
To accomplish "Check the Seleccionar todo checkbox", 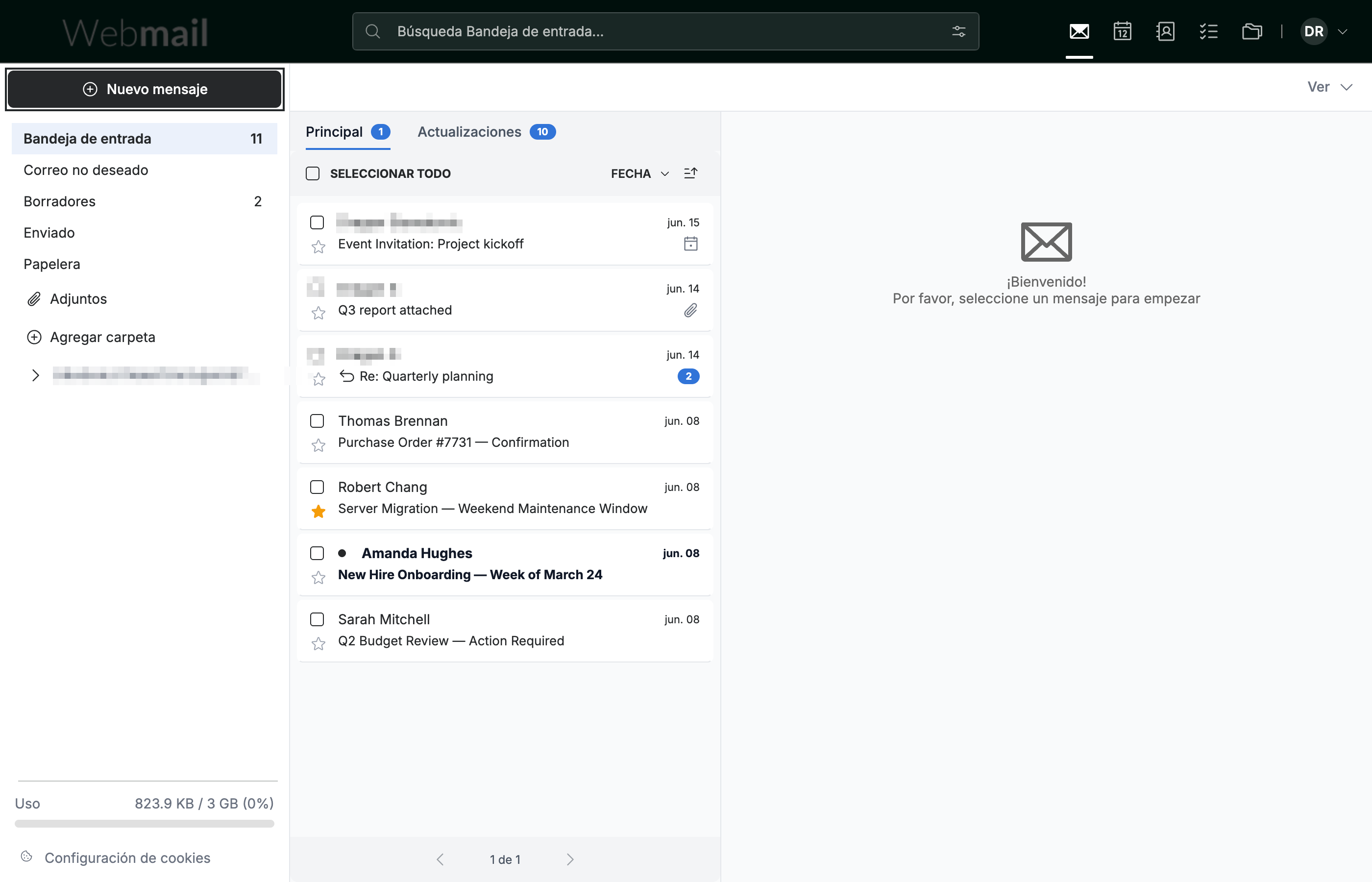I will tap(313, 173).
